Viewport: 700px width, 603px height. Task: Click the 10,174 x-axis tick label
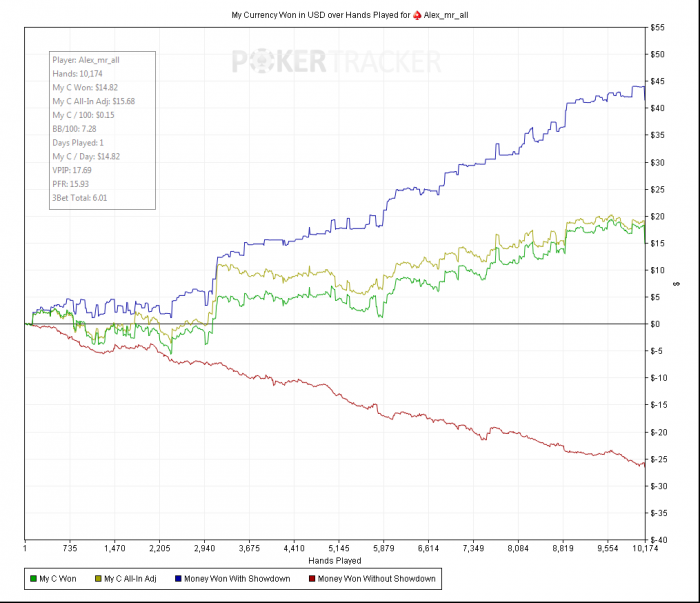click(x=646, y=548)
